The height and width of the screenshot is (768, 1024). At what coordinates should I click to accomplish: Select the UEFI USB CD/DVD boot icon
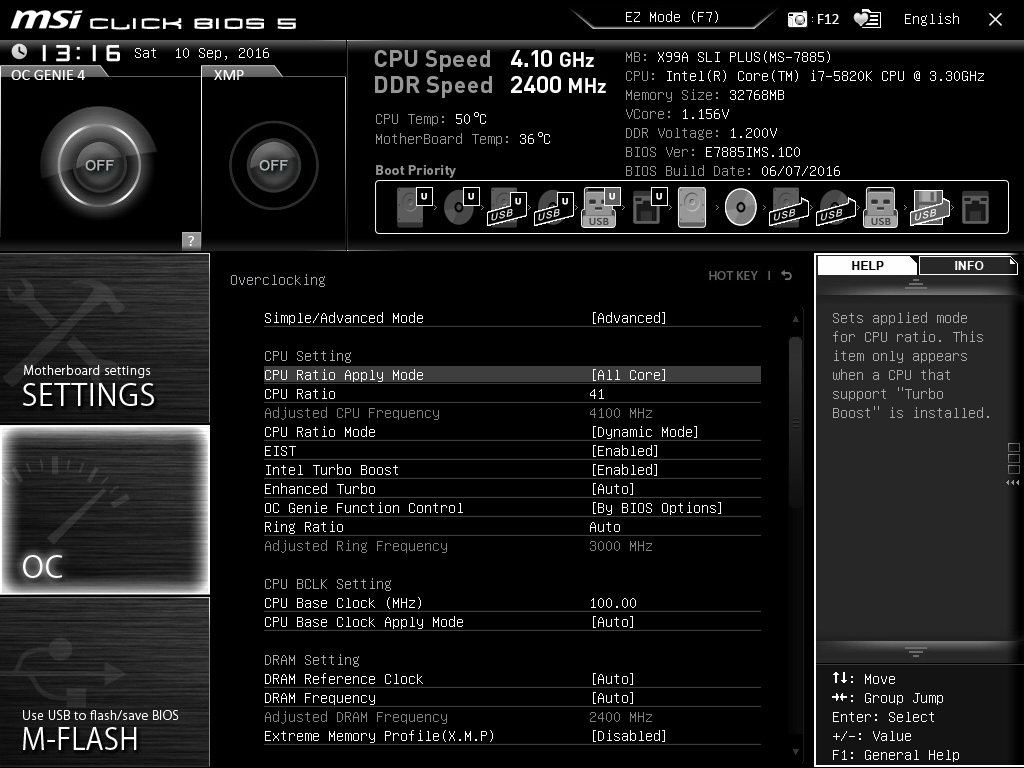(x=554, y=208)
